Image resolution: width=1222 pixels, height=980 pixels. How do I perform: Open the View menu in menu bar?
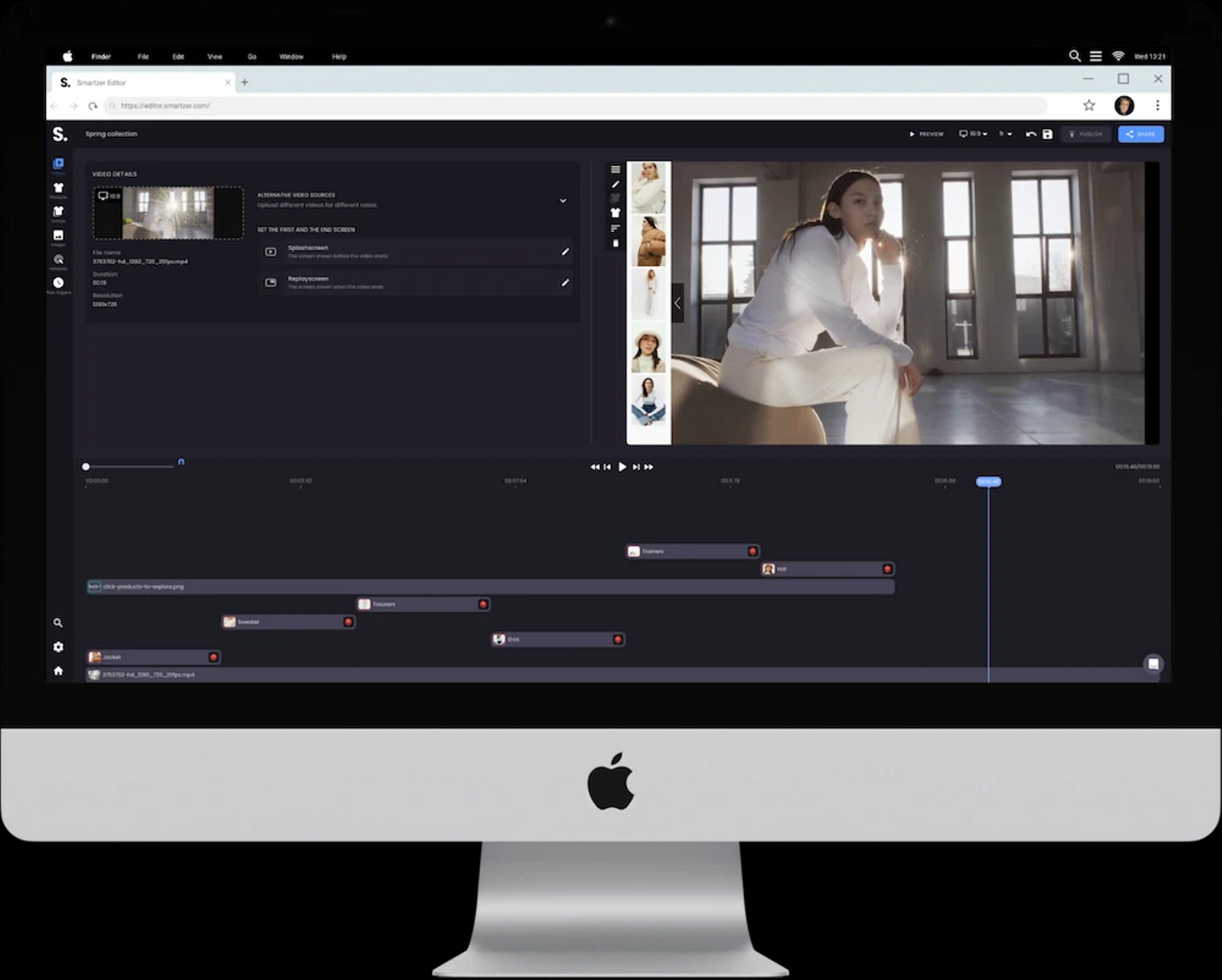[x=215, y=57]
